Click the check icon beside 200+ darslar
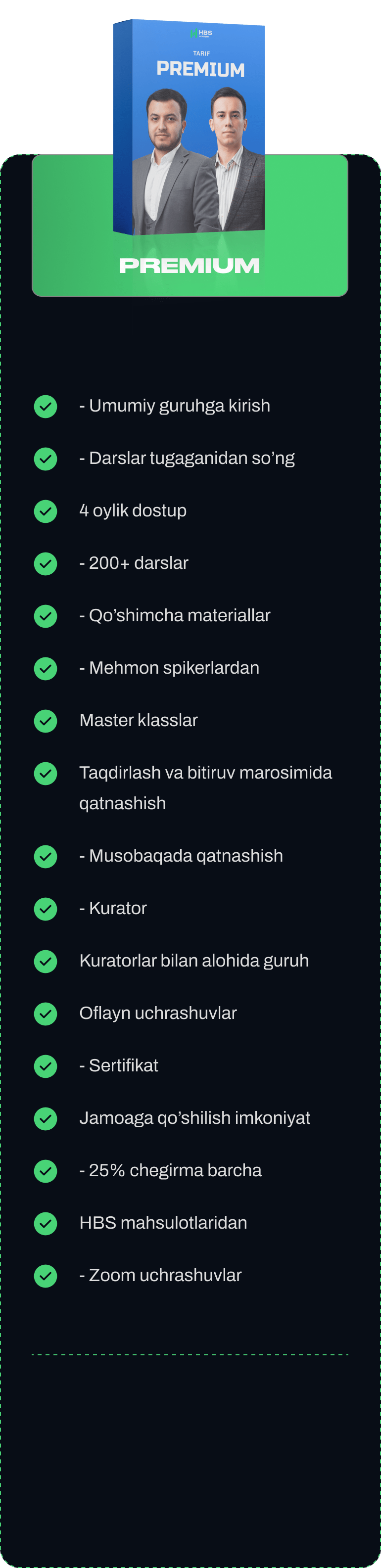 [x=46, y=563]
